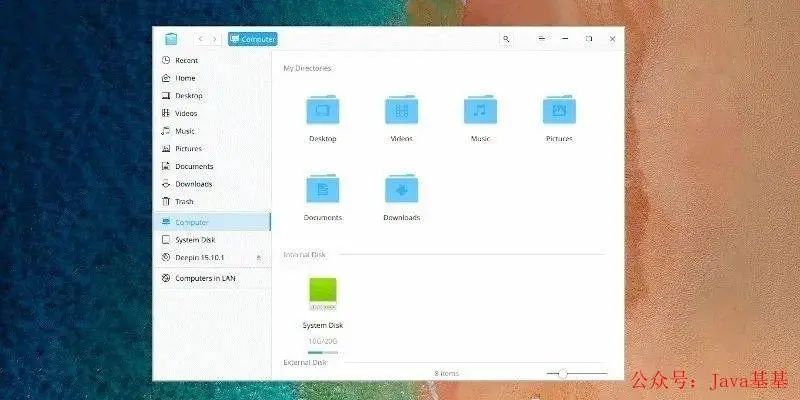Open Trash in the sidebar

point(212,202)
